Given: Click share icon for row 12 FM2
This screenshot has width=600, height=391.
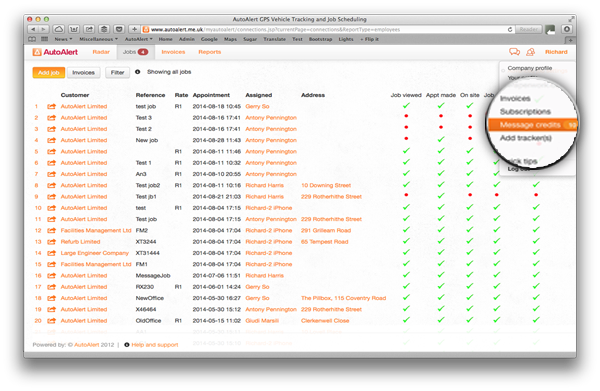Looking at the screenshot, I should 51,231.
